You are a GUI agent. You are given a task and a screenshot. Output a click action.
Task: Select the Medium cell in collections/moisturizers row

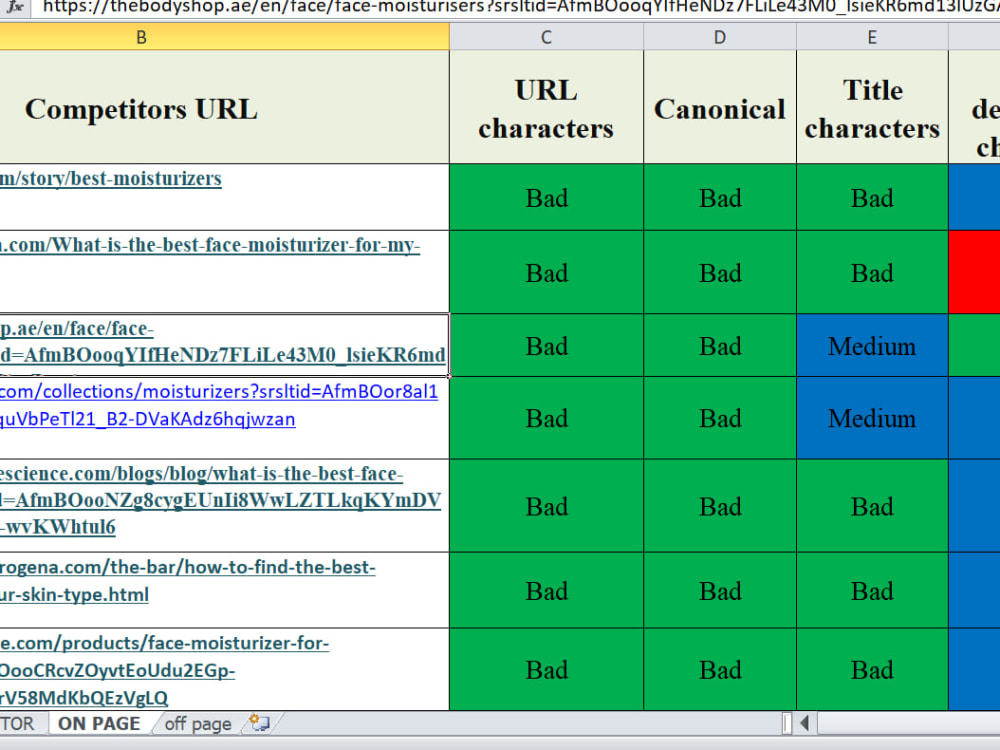pos(872,418)
